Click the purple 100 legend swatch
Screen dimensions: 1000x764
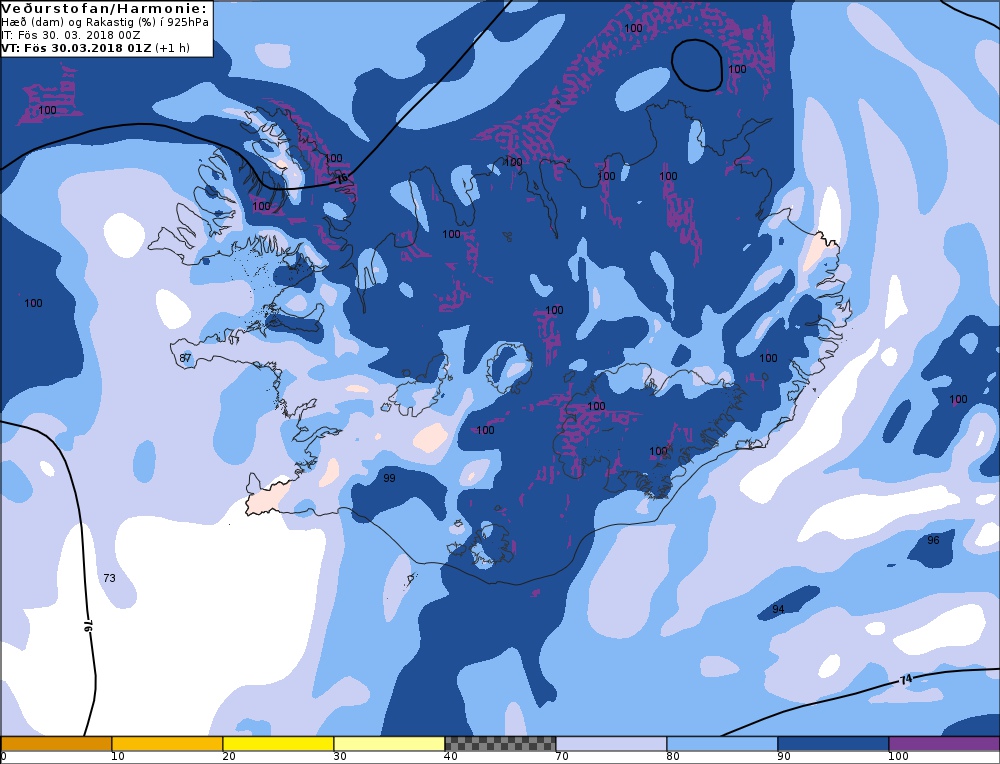944,744
